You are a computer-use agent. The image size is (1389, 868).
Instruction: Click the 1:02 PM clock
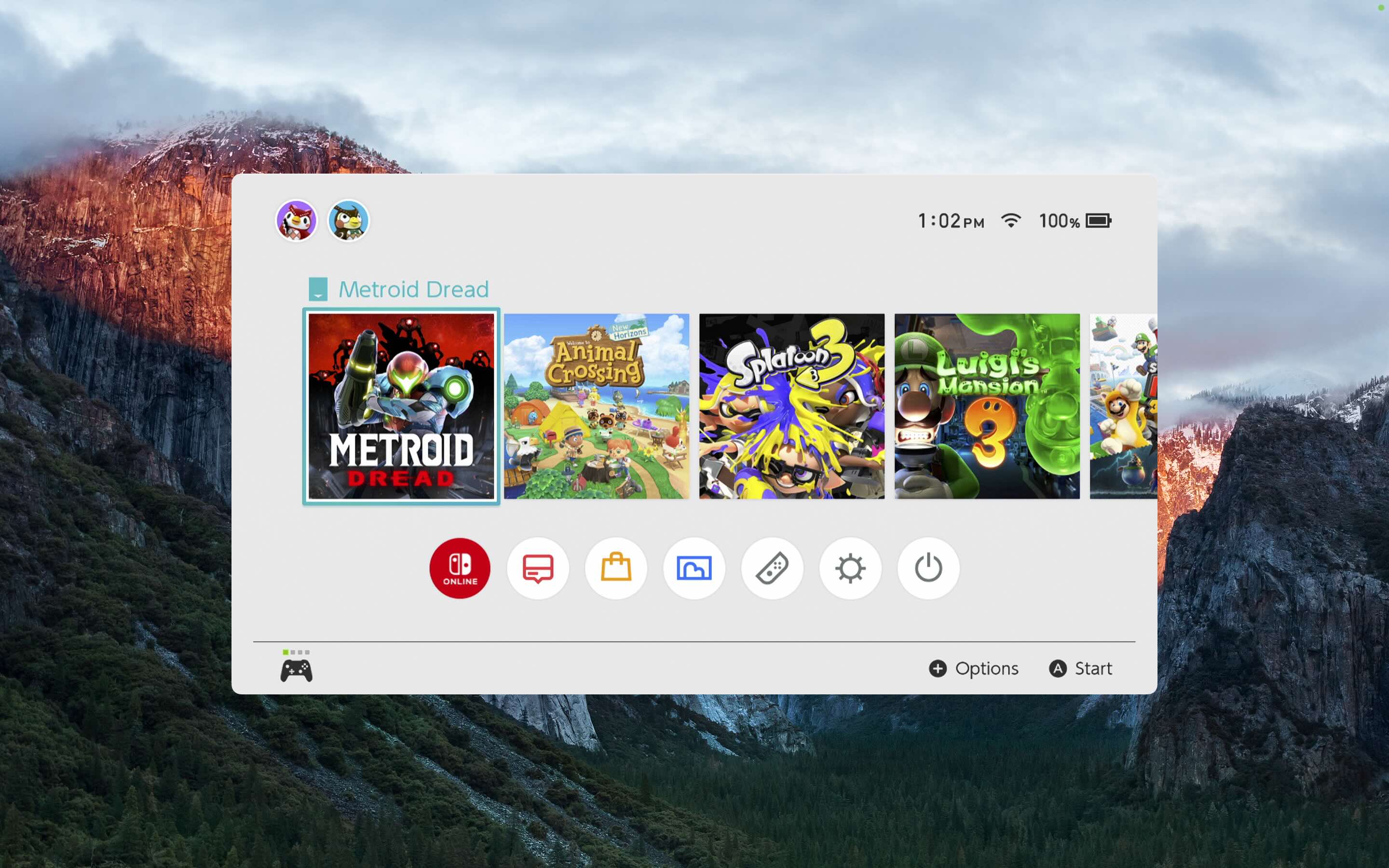(x=951, y=221)
